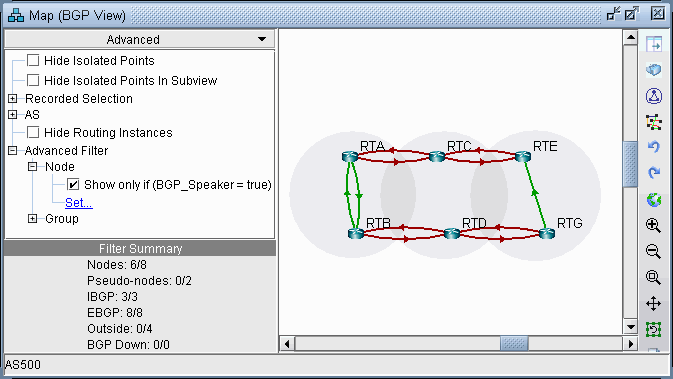
Task: Click the horizontal scrollbar left arrow
Action: pyautogui.click(x=287, y=344)
